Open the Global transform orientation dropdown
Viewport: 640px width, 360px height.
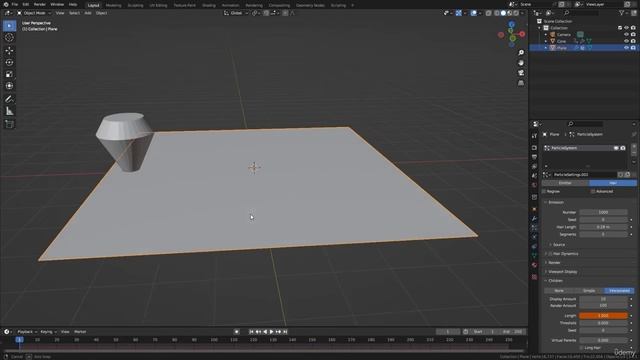(x=236, y=13)
